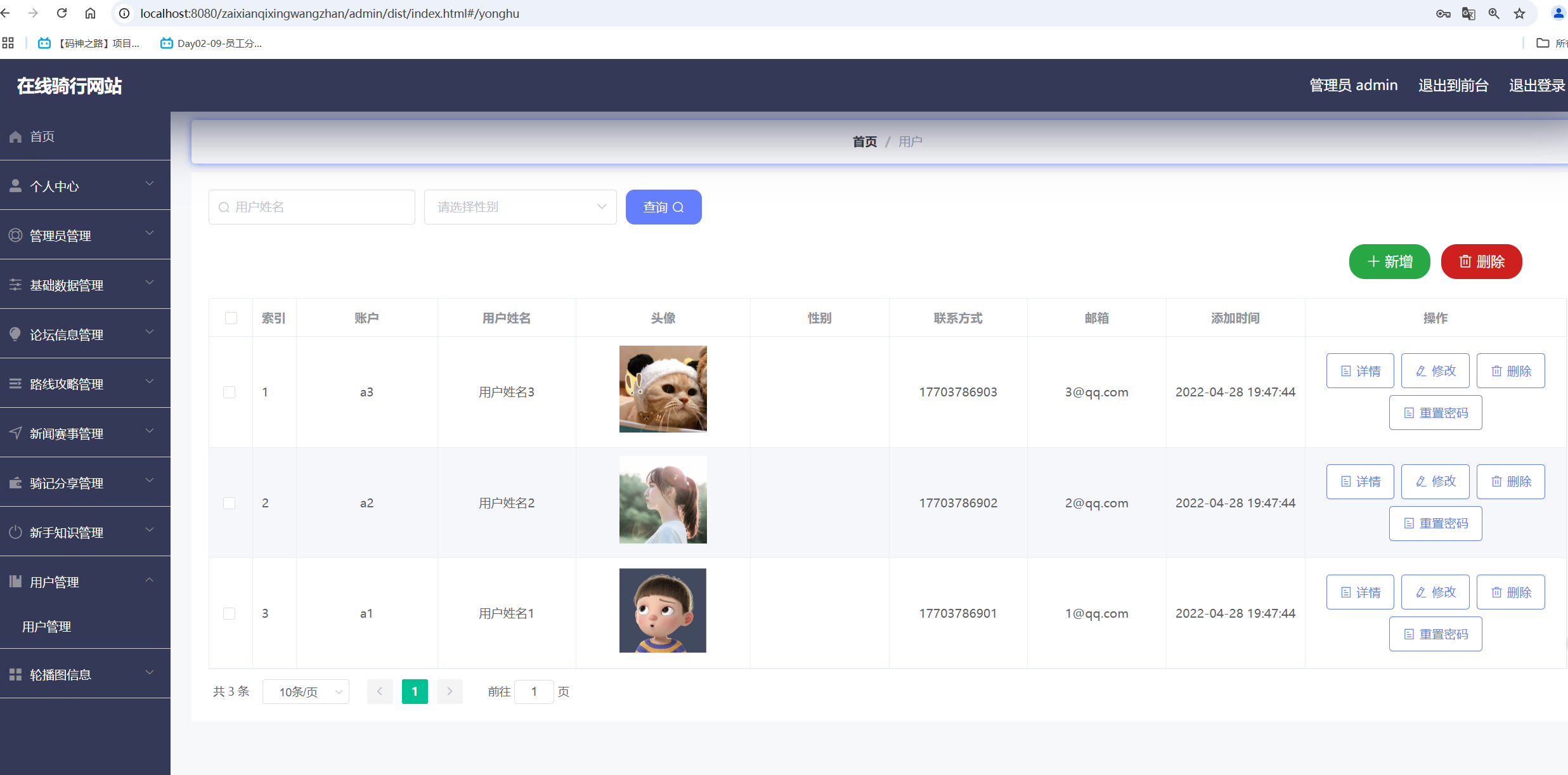
Task: Bookmark this page with the star icon
Action: [1519, 13]
